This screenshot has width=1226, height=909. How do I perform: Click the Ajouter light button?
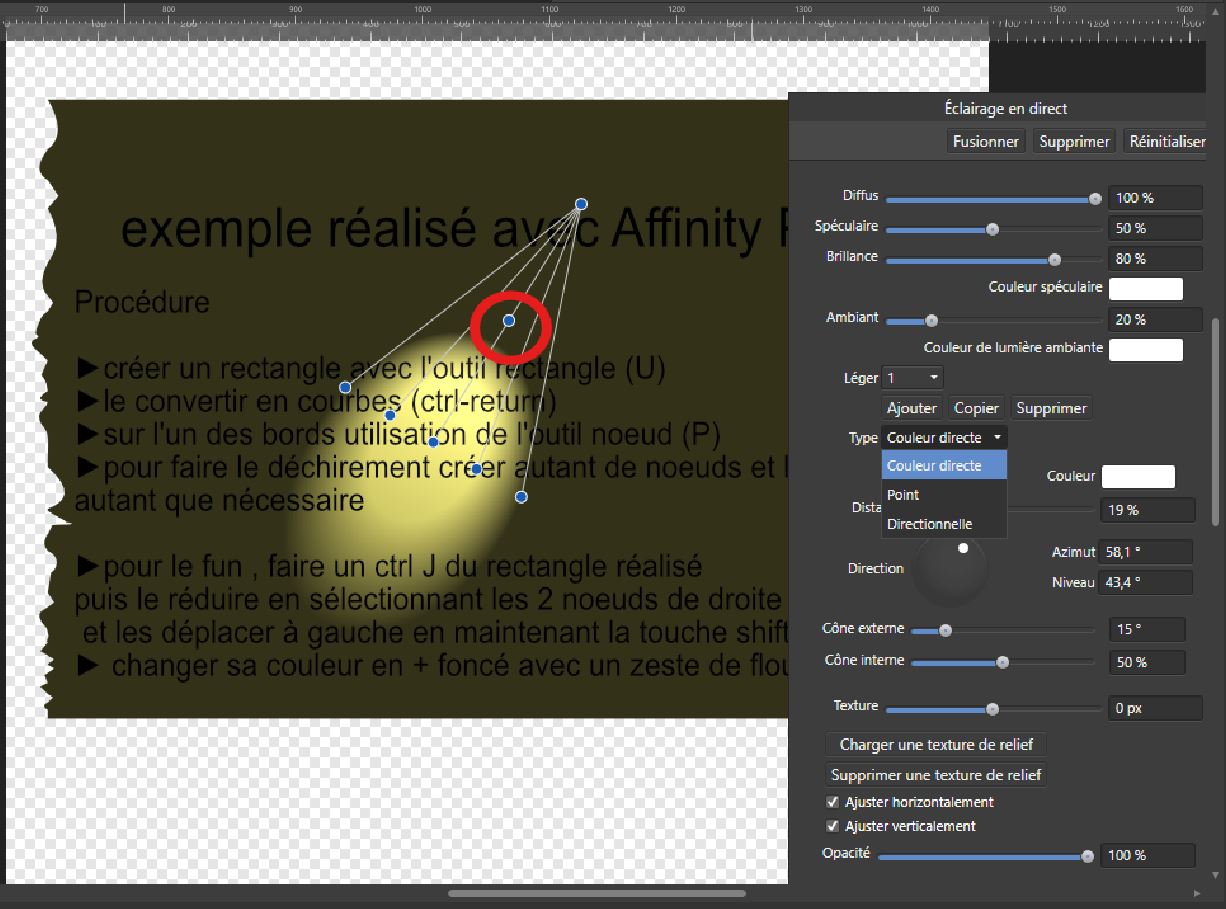[x=912, y=408]
